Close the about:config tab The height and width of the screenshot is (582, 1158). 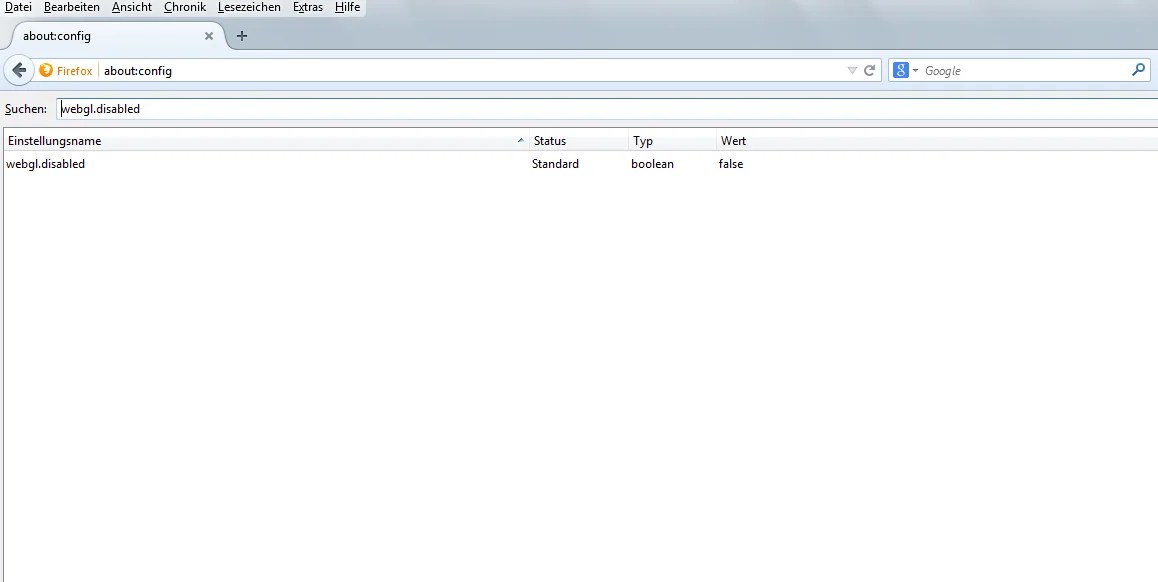pos(209,35)
